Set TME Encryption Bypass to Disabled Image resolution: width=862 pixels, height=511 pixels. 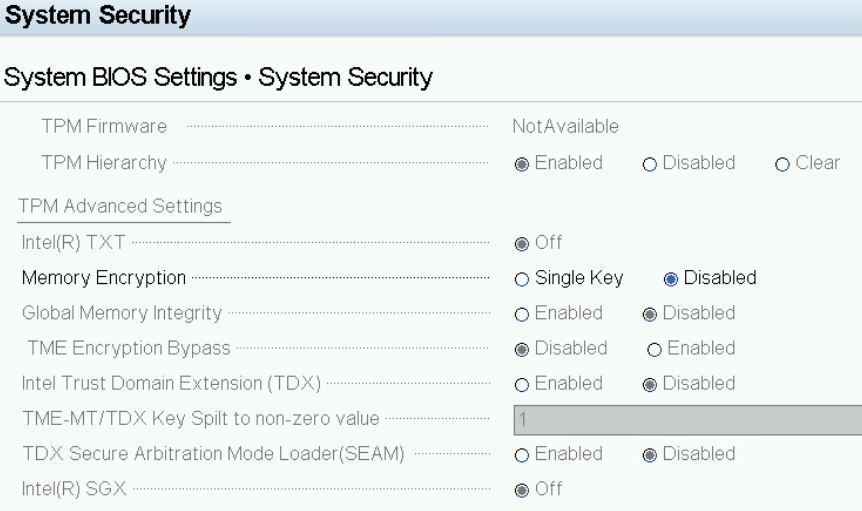(x=522, y=349)
